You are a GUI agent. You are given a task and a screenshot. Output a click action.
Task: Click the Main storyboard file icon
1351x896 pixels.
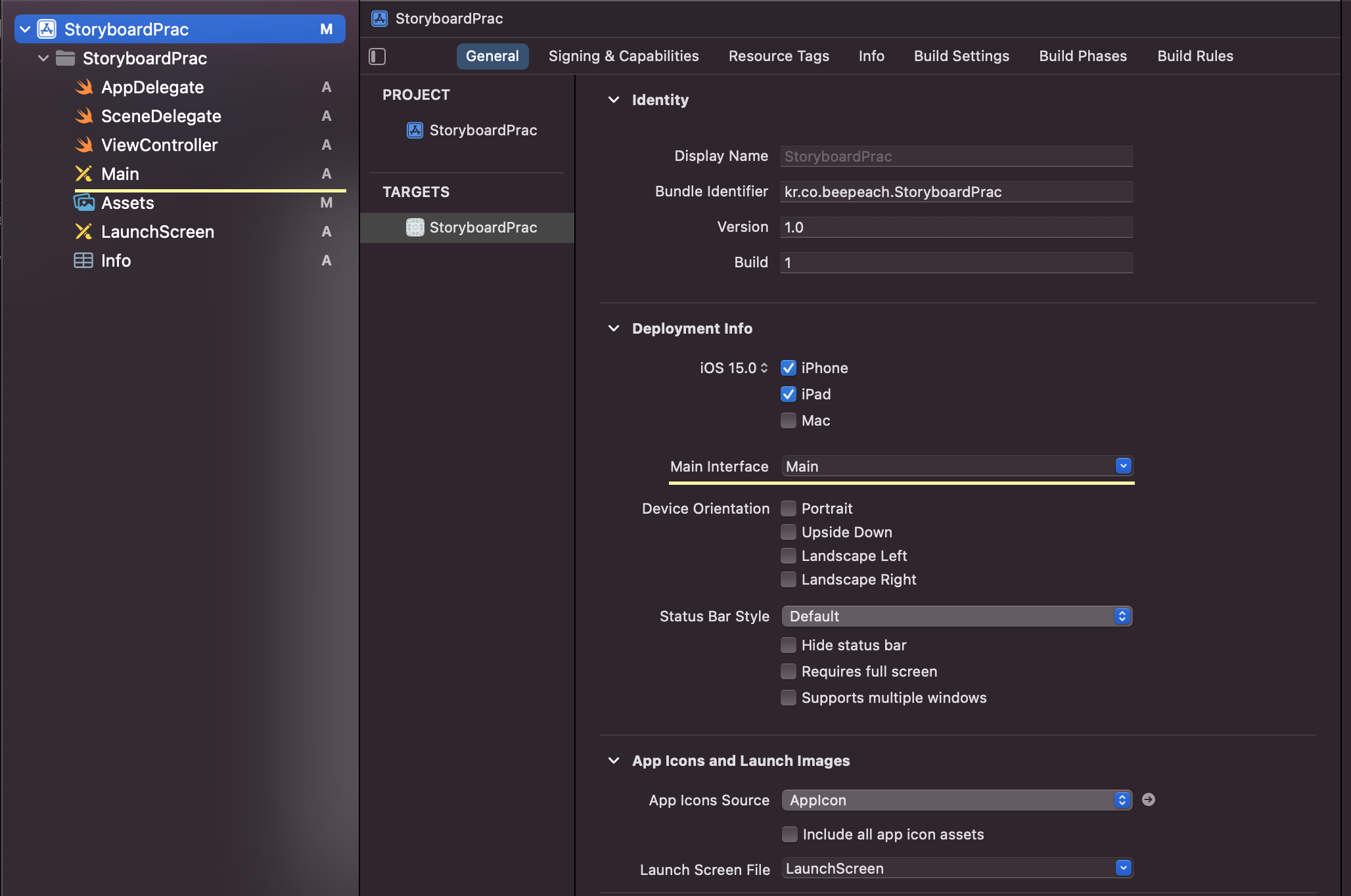coord(83,174)
